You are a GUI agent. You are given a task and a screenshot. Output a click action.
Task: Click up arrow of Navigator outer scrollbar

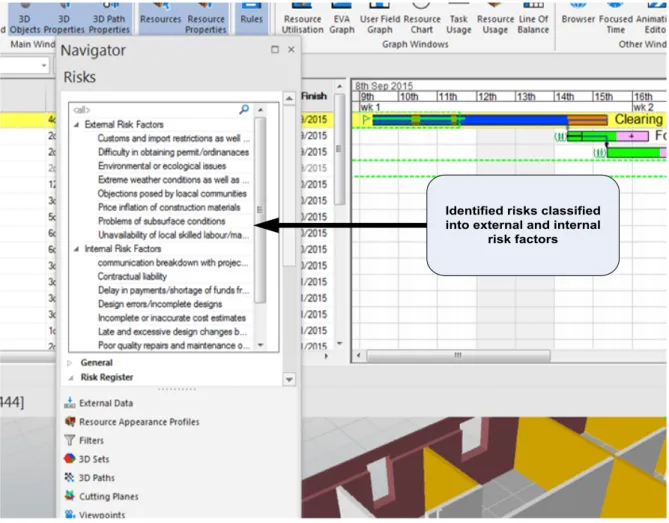coord(289,99)
